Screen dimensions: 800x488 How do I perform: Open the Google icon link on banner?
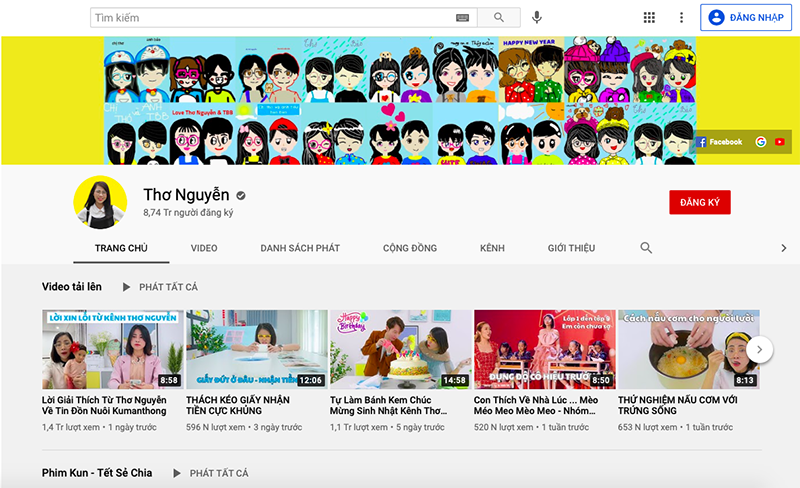(x=761, y=142)
